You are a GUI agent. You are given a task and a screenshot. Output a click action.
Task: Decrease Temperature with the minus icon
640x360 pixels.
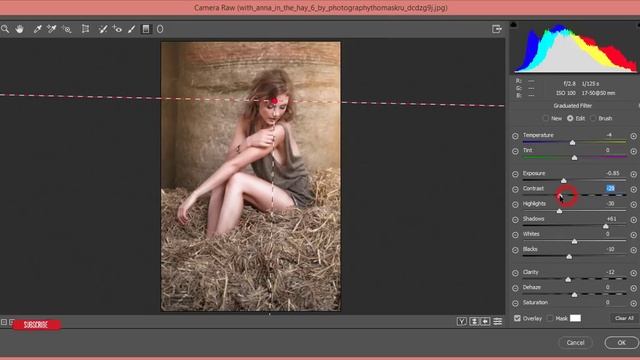point(515,136)
